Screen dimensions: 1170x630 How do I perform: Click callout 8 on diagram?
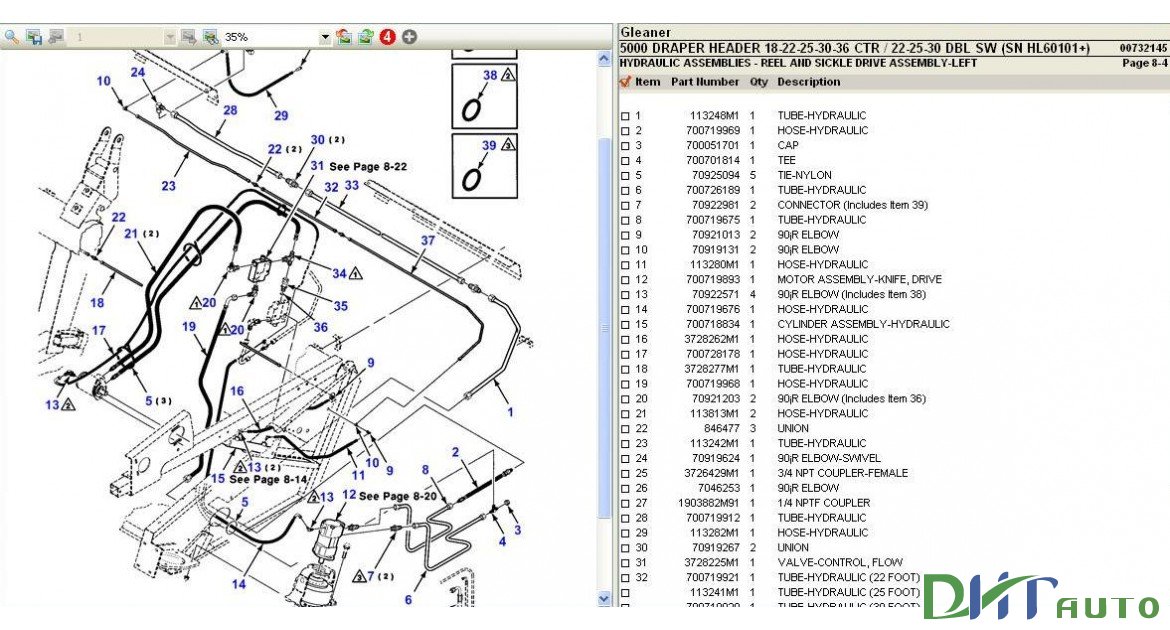point(425,470)
